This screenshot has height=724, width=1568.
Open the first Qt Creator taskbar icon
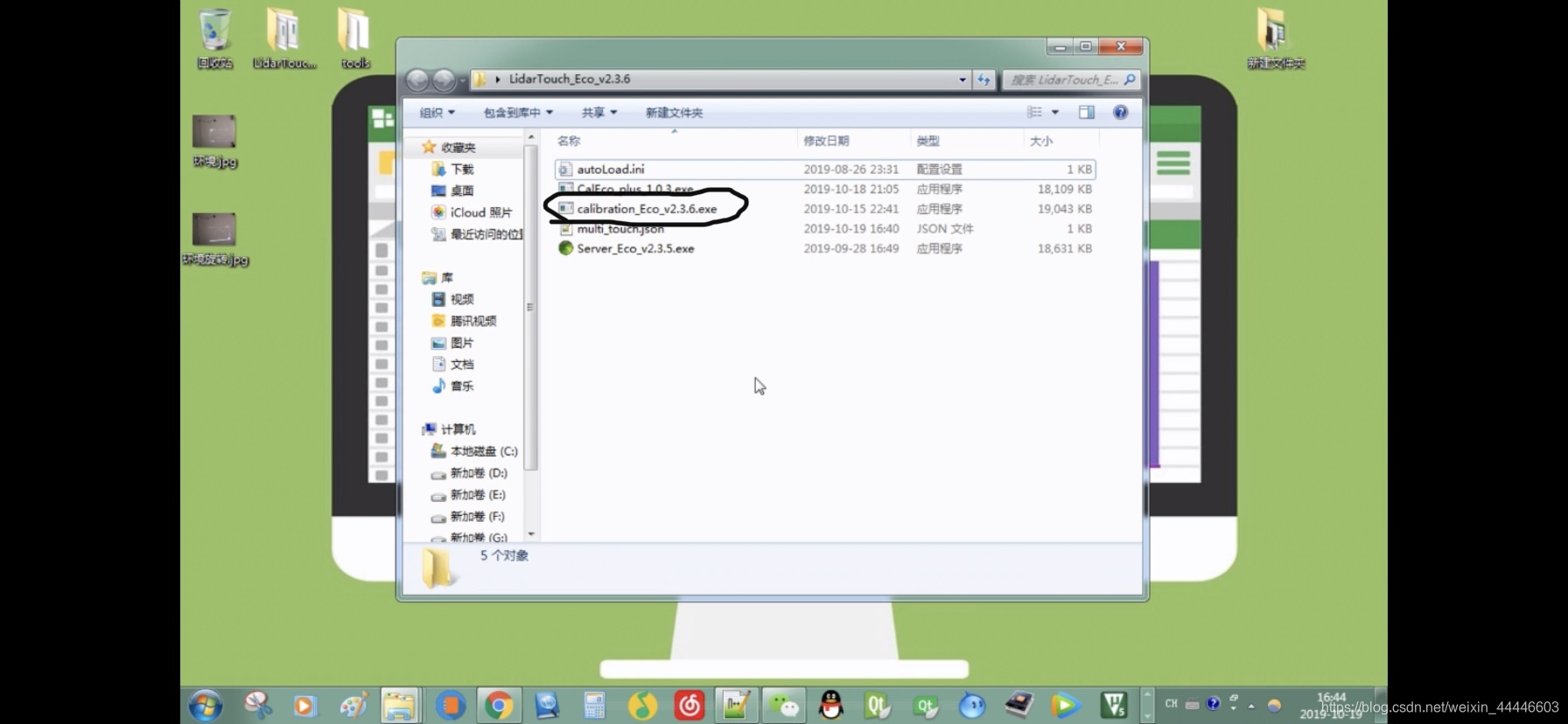(x=878, y=705)
